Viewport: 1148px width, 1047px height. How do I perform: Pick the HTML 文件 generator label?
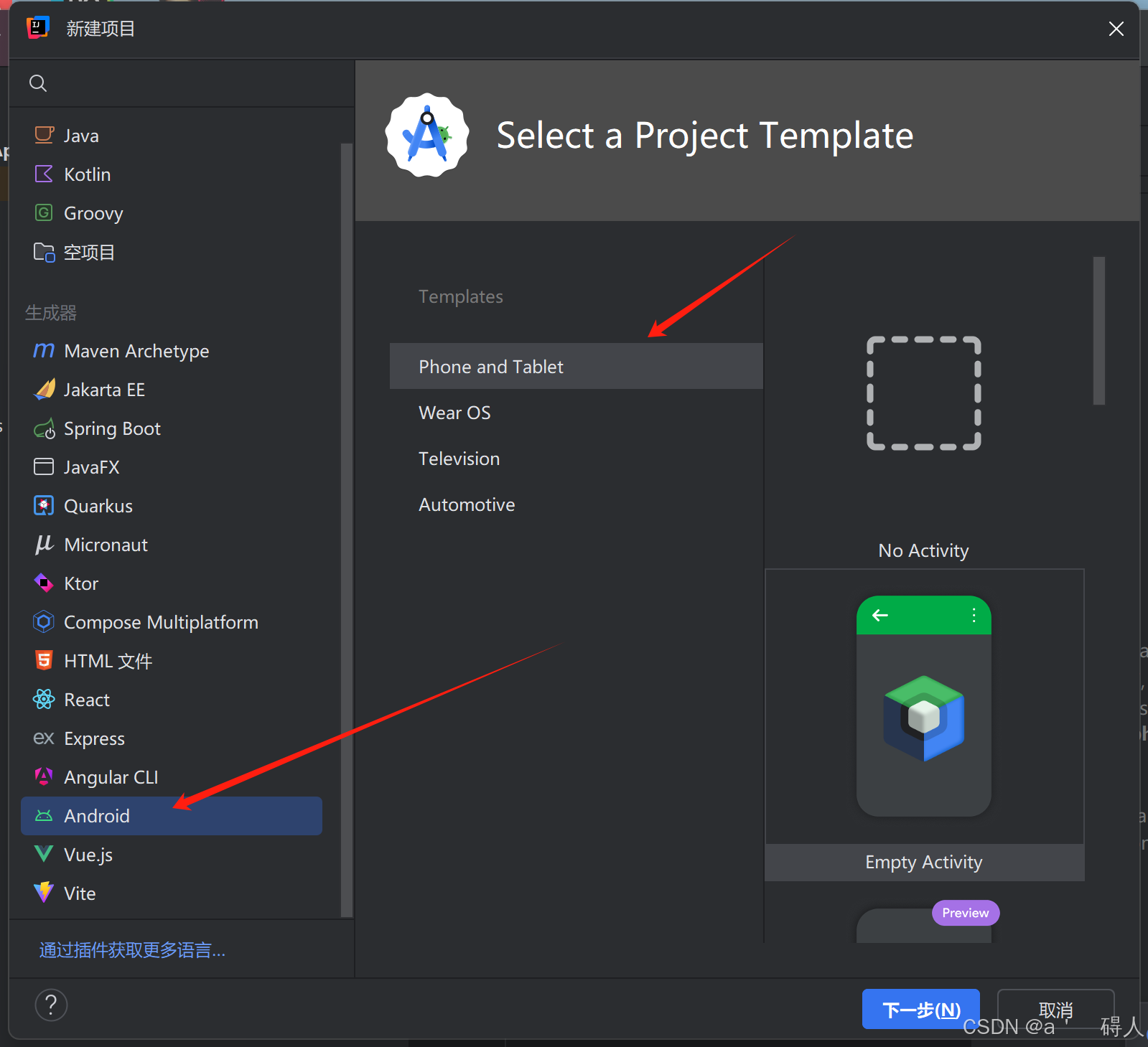tap(108, 661)
